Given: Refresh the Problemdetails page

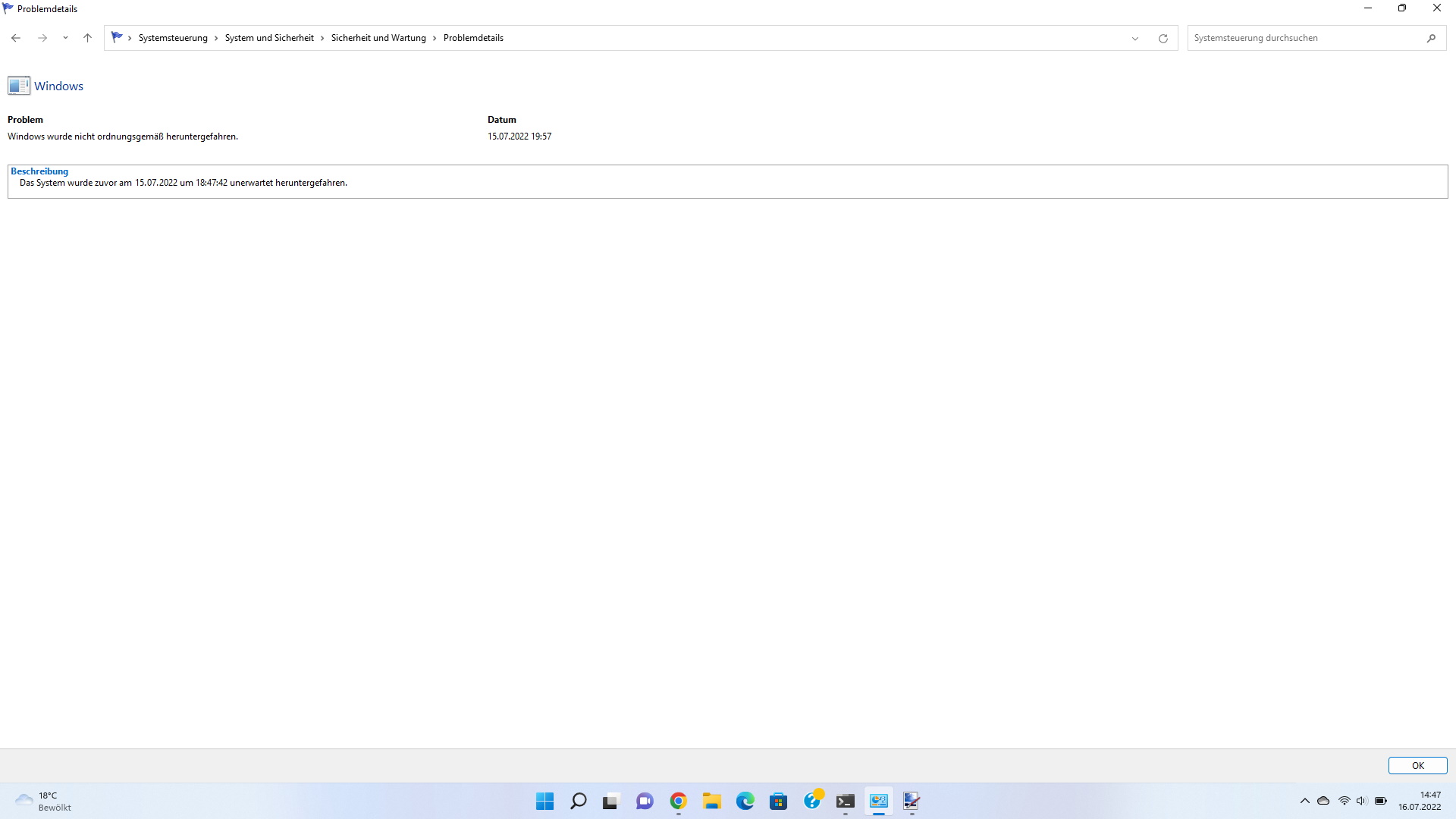Looking at the screenshot, I should click(1163, 38).
